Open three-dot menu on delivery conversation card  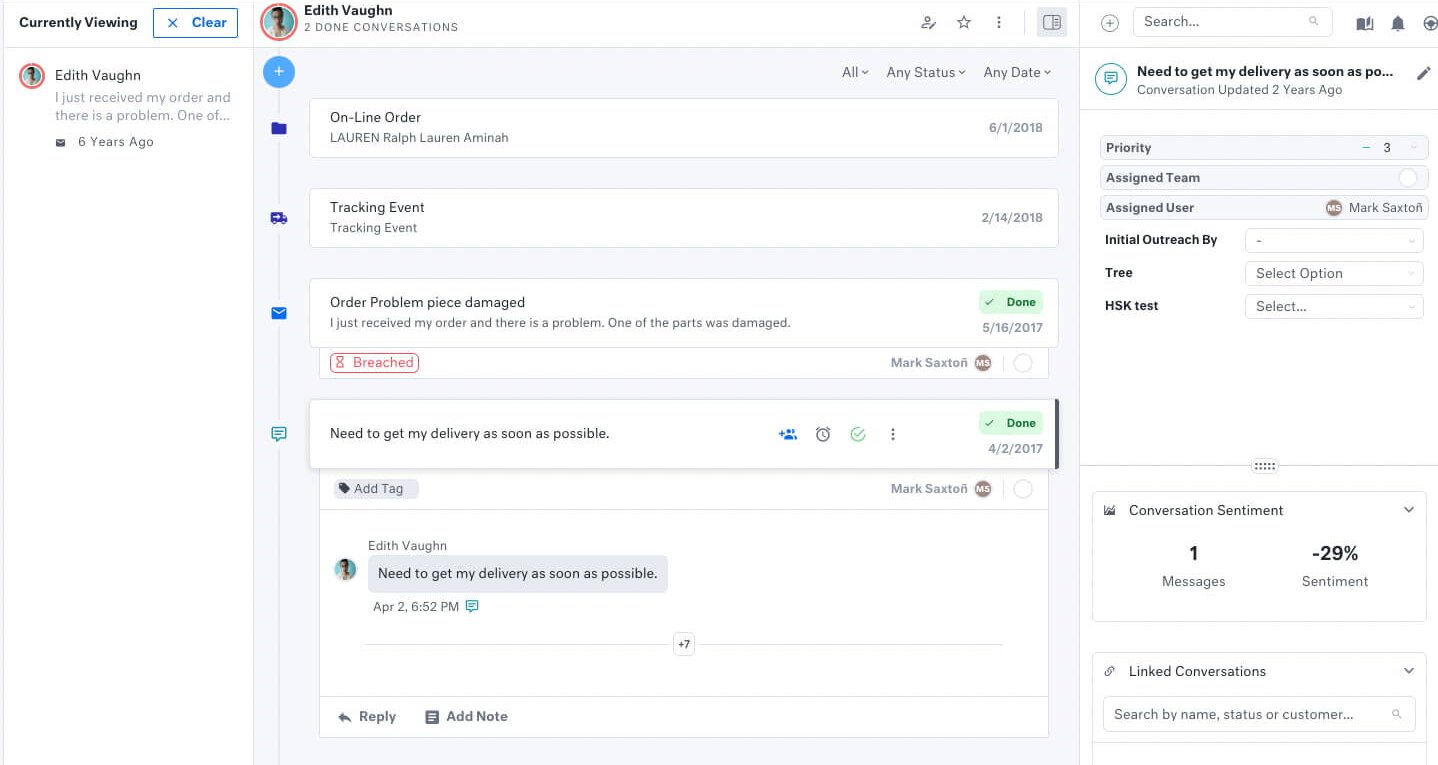coord(893,434)
